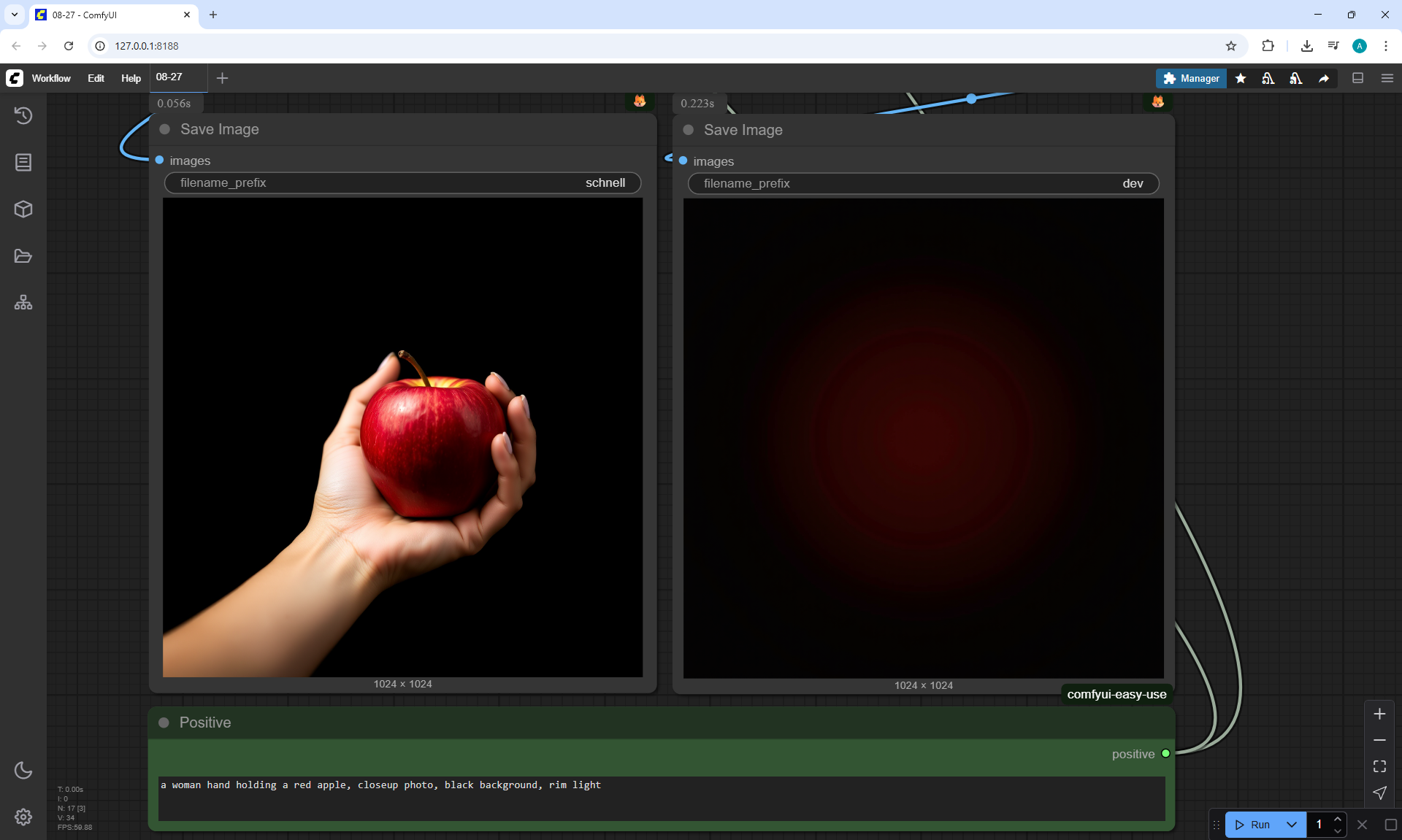Click fit view icon in canvas controls
The width and height of the screenshot is (1402, 840).
1379,766
